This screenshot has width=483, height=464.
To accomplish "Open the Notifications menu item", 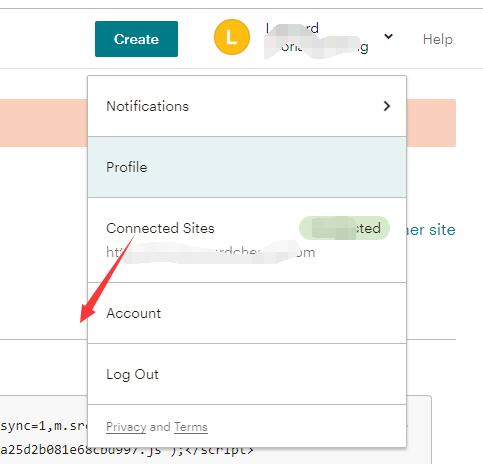I will point(247,106).
